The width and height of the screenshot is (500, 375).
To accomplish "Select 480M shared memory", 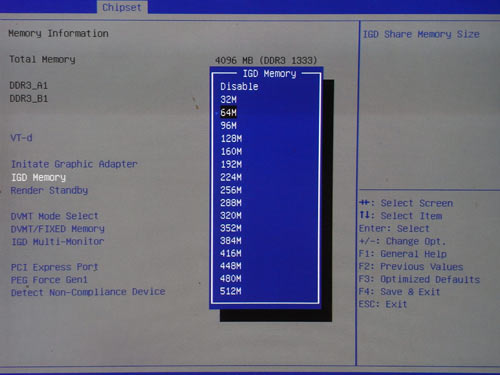I will tap(231, 279).
